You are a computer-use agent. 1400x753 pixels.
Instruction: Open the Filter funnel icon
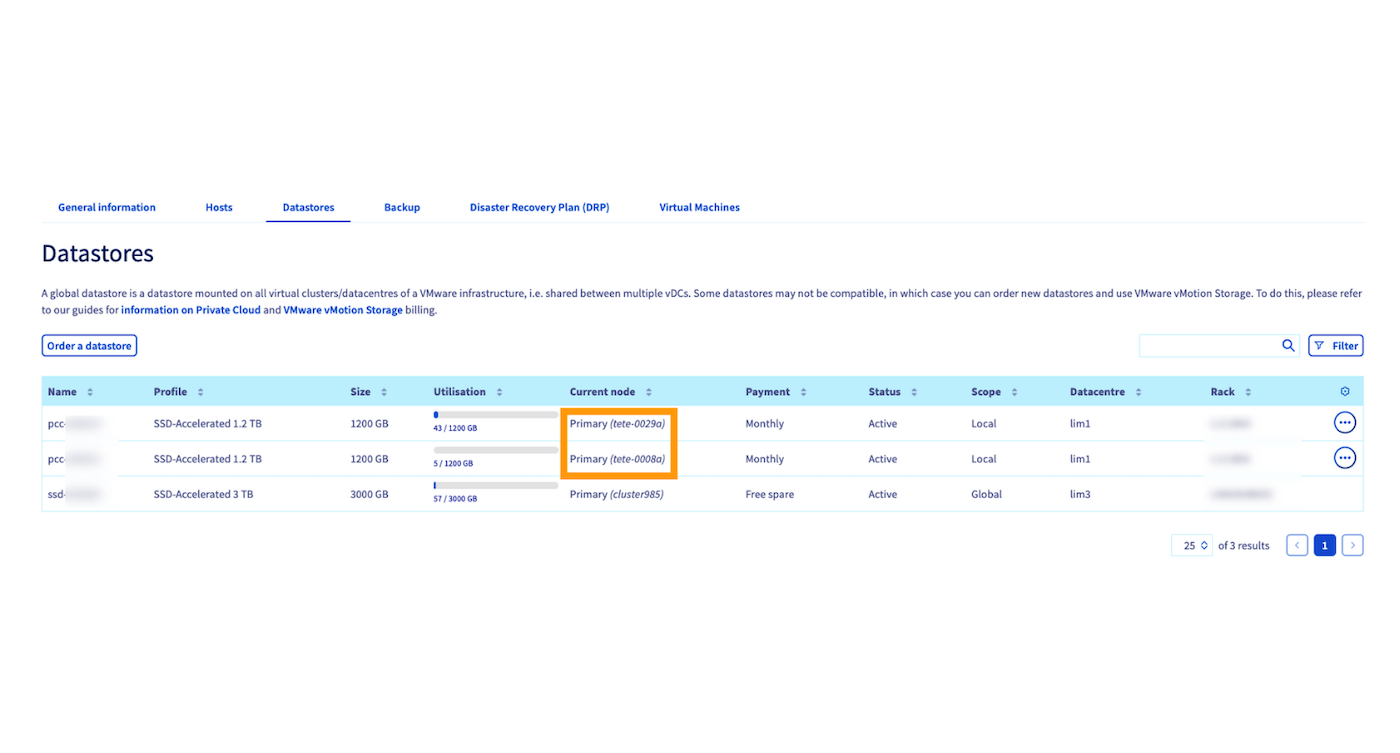[1335, 345]
